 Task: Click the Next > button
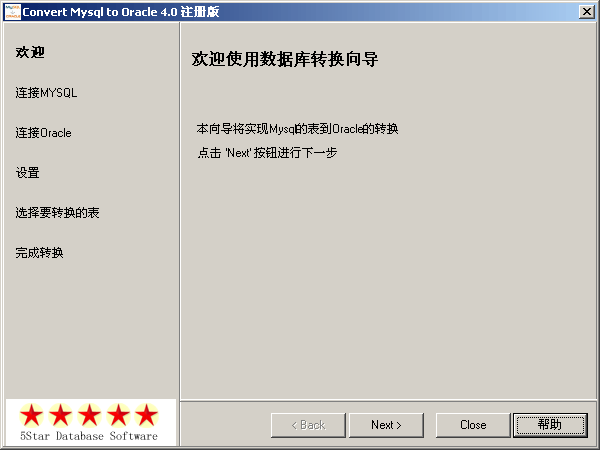[386, 425]
